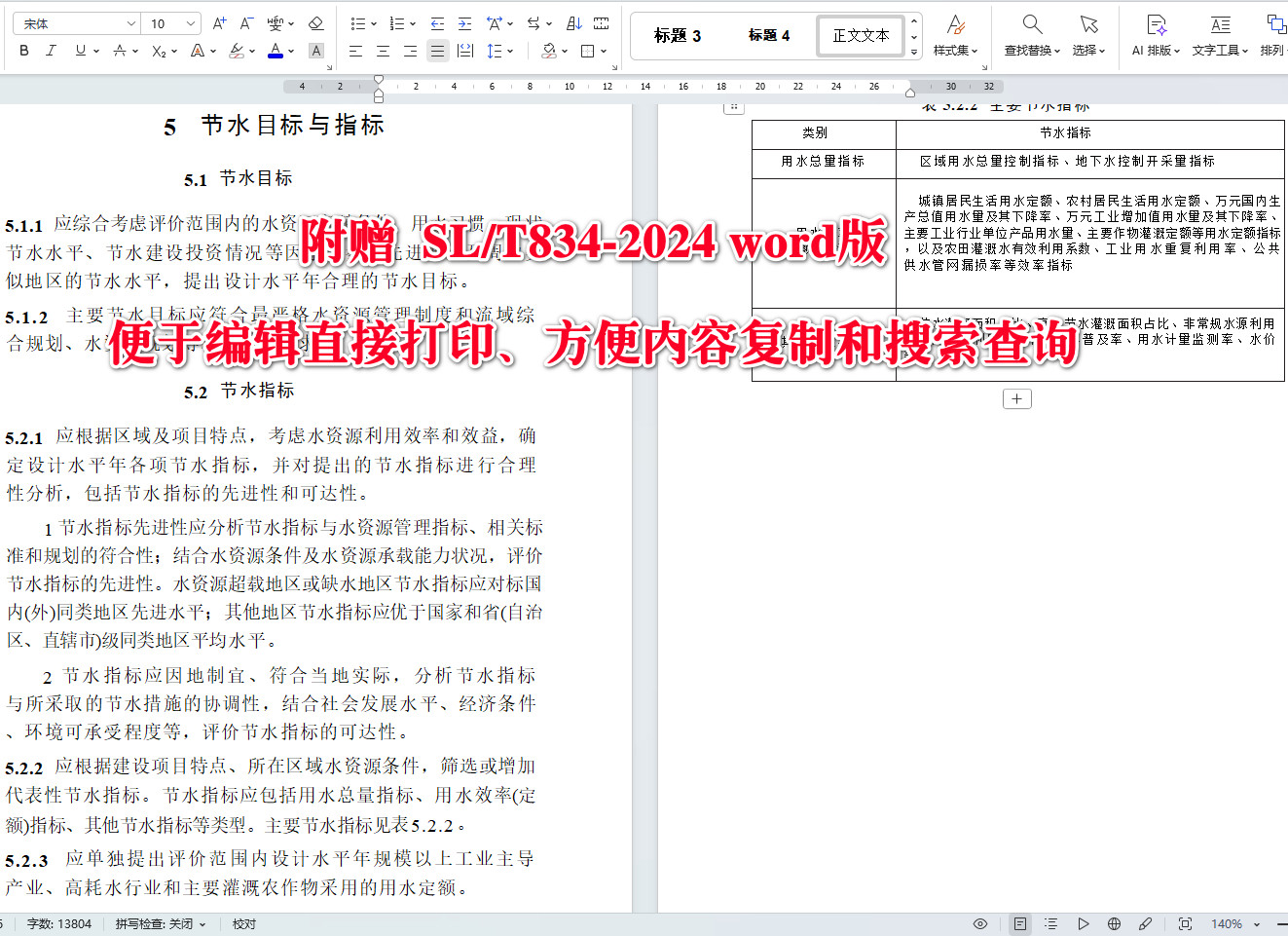Apply the 标题 4 style
The height and width of the screenshot is (936, 1288).
coord(769,35)
